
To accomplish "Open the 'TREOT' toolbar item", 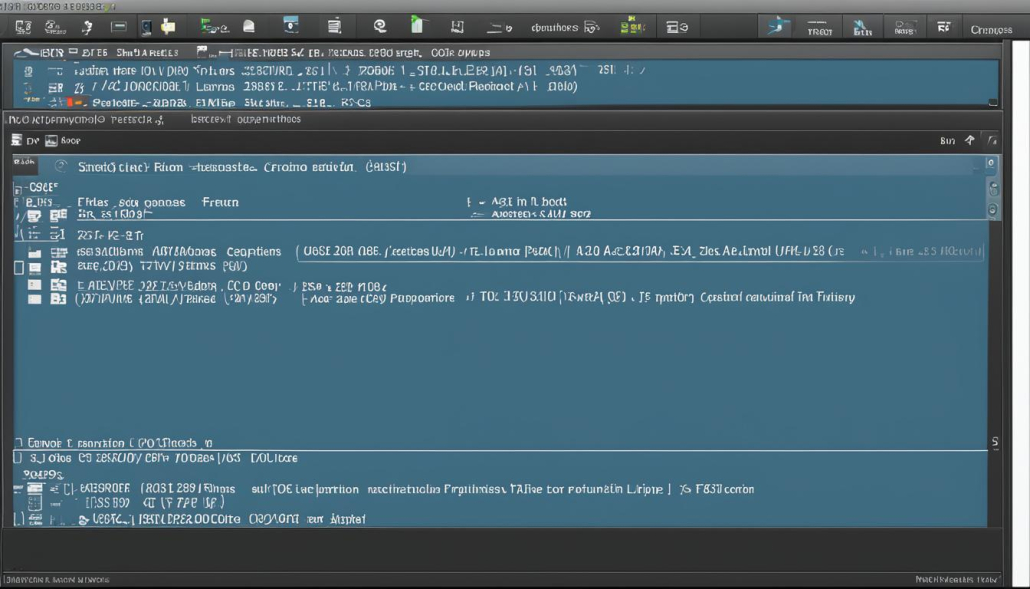I will coord(819,28).
